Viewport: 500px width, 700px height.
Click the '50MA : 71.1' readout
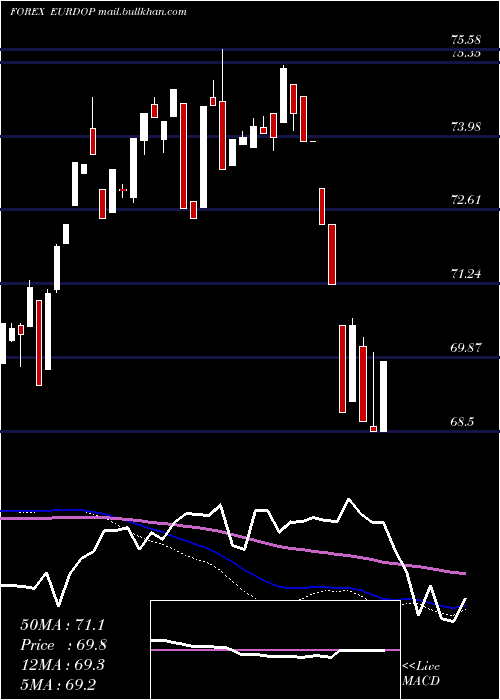(x=62, y=625)
